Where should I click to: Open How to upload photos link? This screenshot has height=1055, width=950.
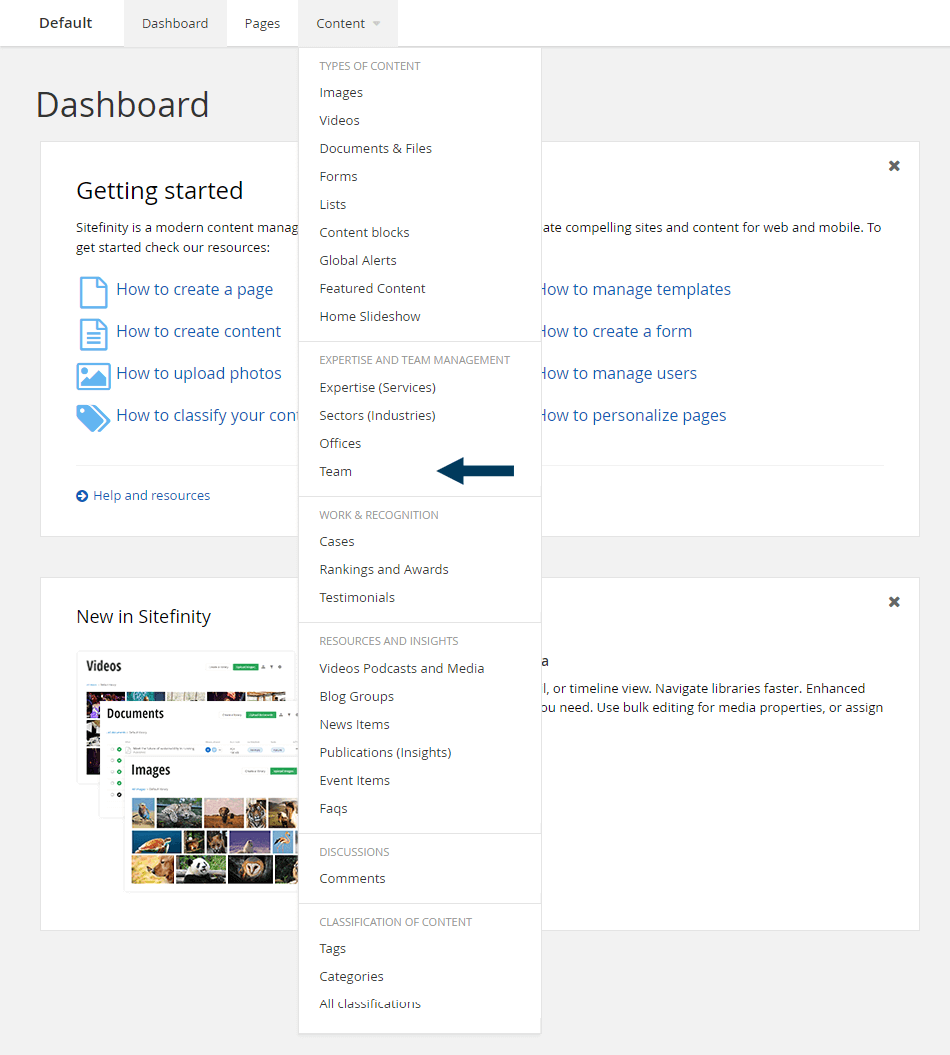pos(198,374)
